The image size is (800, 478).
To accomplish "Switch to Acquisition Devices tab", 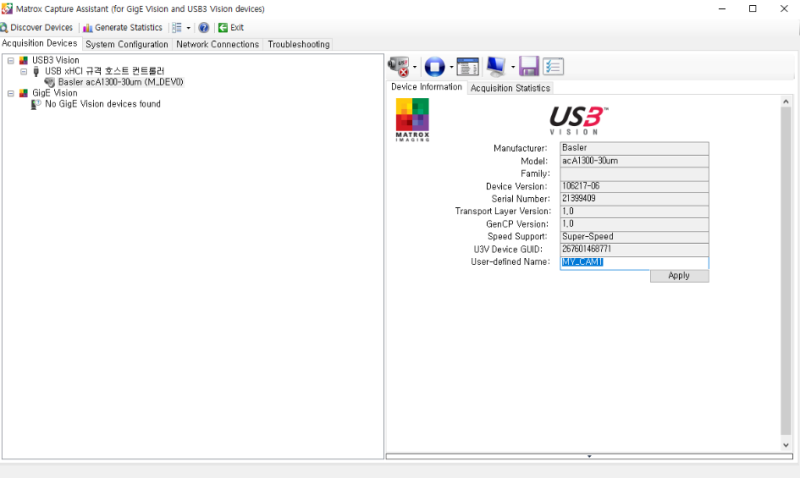I will pyautogui.click(x=40, y=43).
